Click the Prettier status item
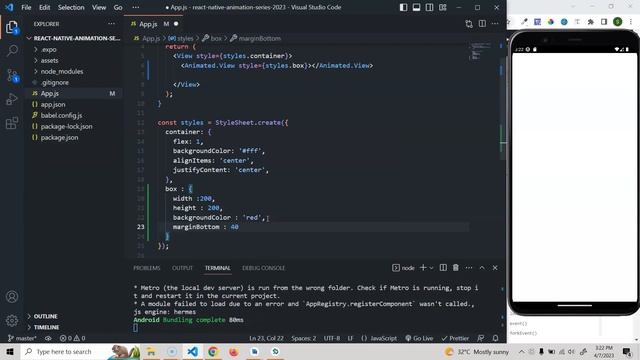The image size is (640, 360). click(455, 338)
